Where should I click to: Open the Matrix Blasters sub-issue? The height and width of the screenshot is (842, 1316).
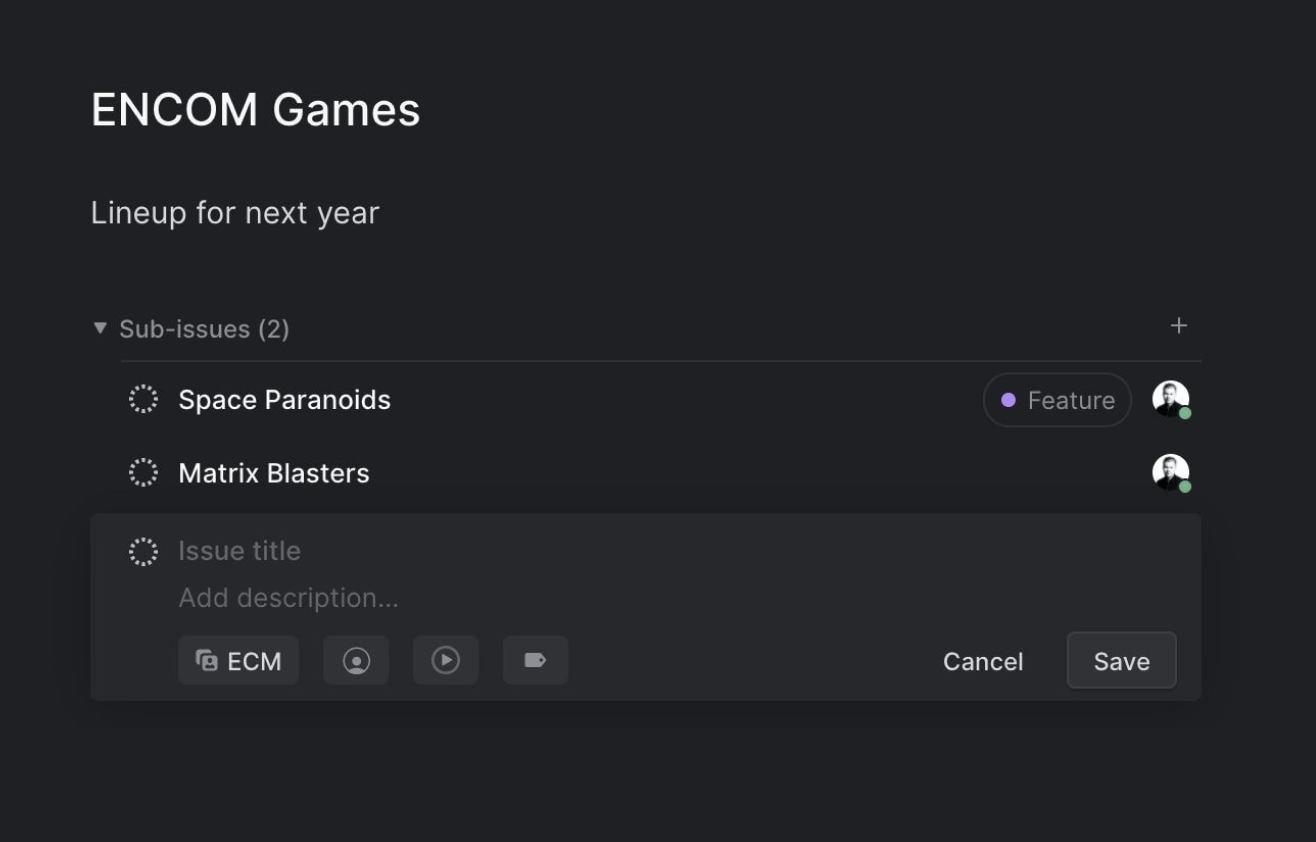pos(274,473)
